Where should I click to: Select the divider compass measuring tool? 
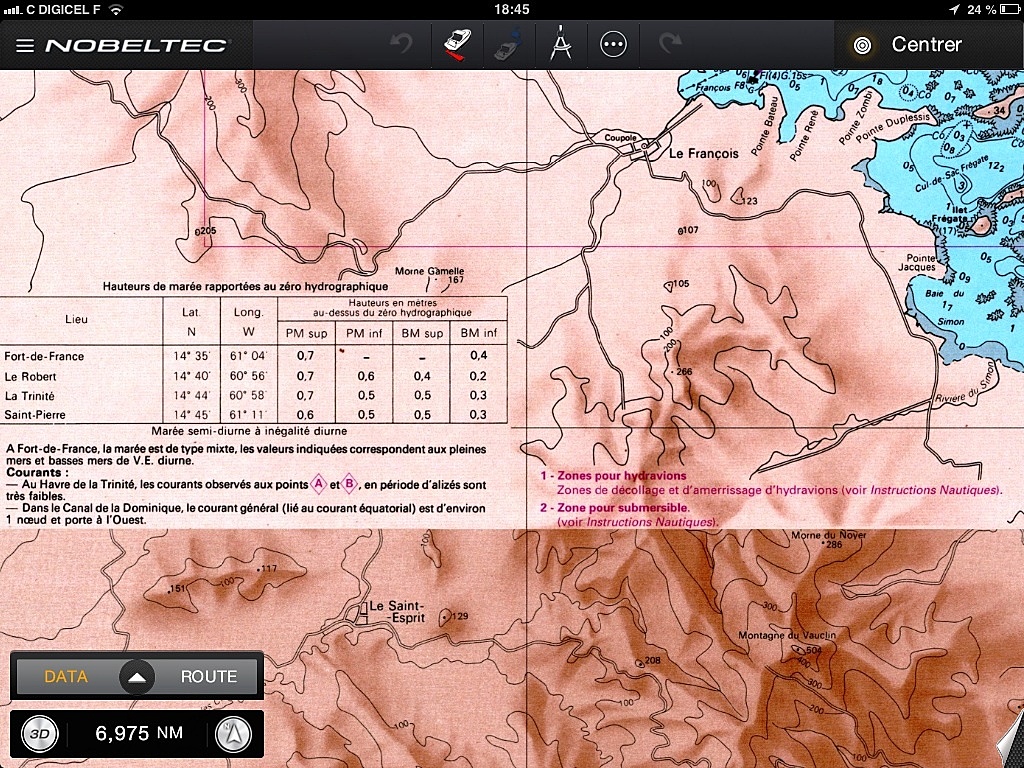(x=561, y=44)
